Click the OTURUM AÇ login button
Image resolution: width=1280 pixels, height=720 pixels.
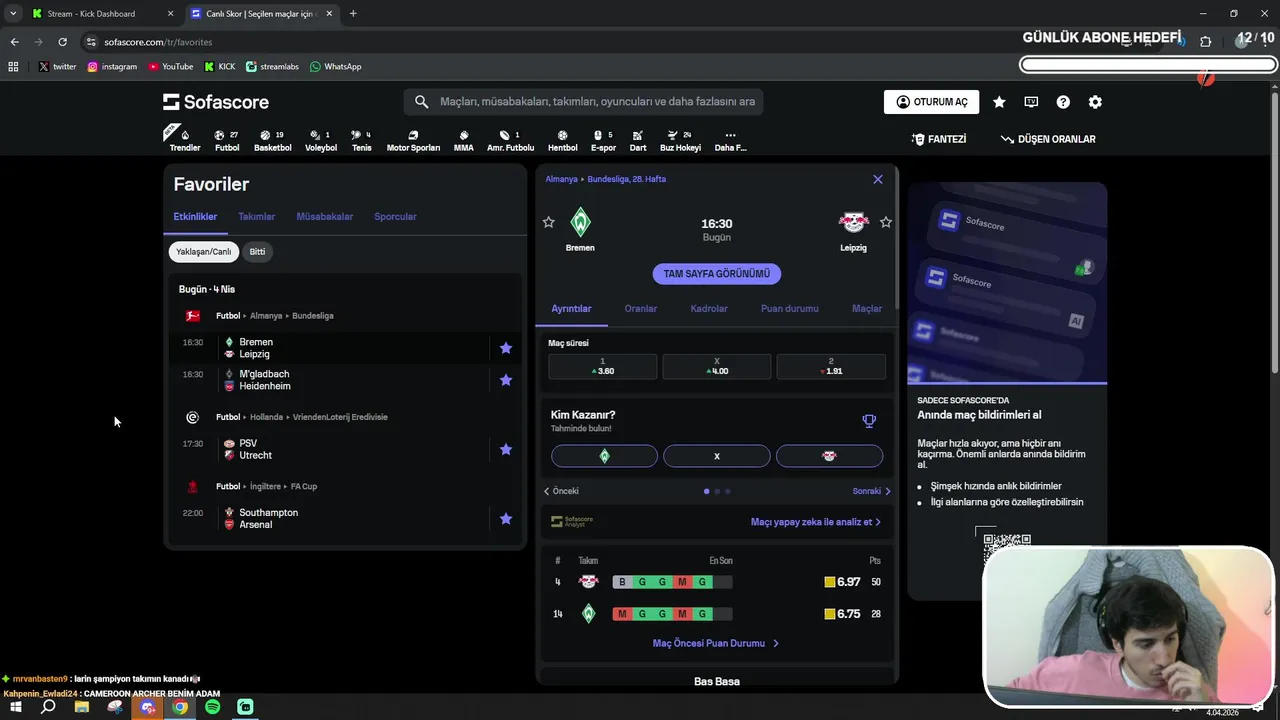931,102
